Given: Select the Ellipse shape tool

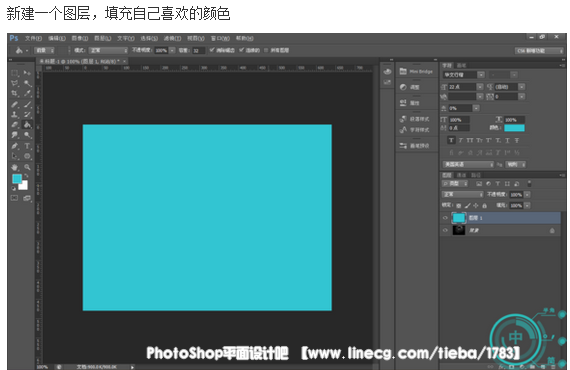Looking at the screenshot, I should point(27,156).
